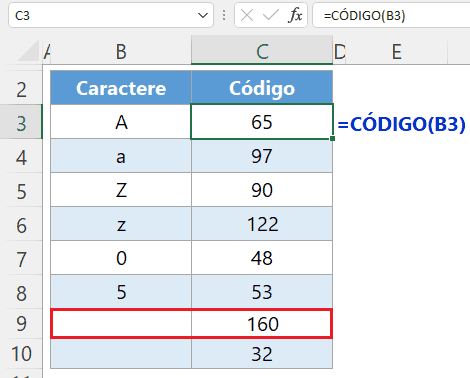Select cell containing uppercase A
The image size is (470, 378).
click(121, 122)
